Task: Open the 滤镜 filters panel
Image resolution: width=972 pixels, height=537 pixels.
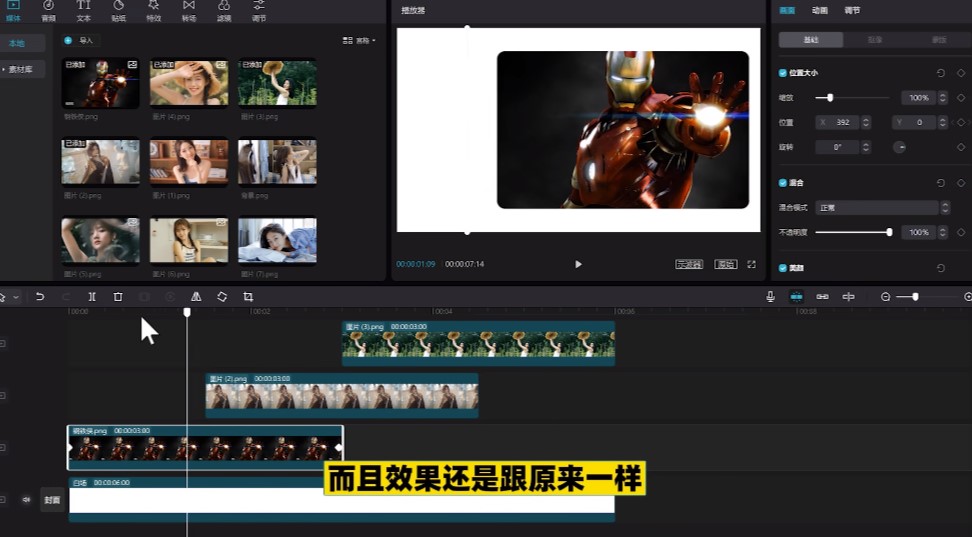Action: (x=224, y=11)
